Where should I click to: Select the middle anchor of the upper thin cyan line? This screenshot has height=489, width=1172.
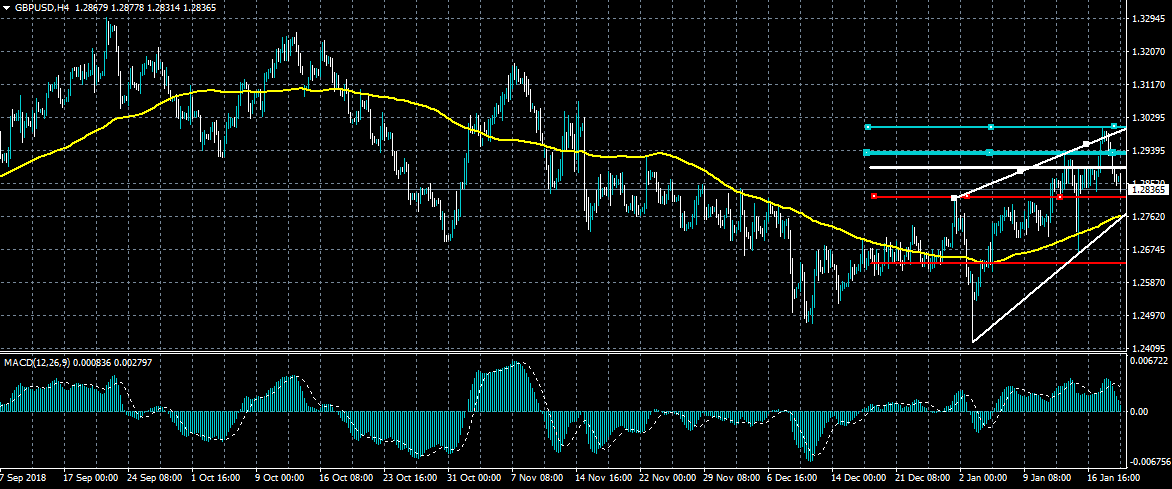pos(990,127)
